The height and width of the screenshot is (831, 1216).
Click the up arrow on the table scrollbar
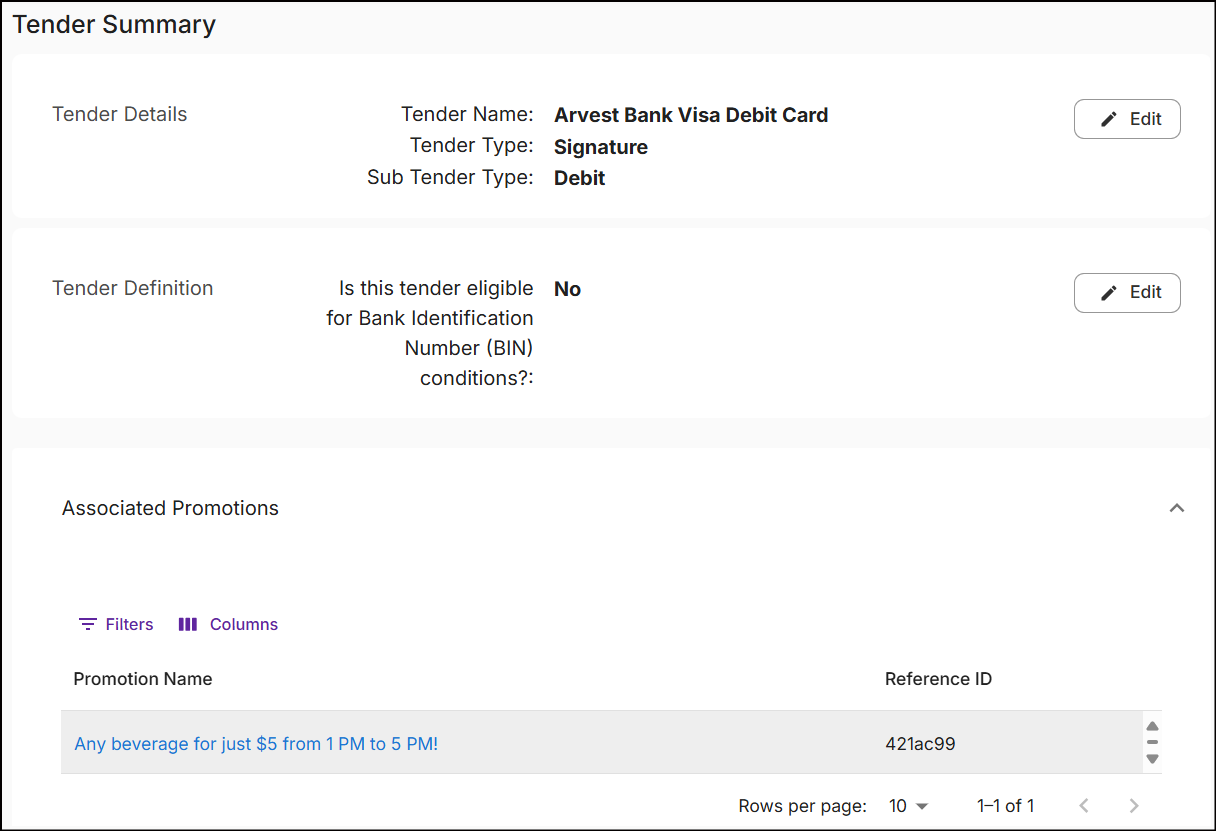[x=1152, y=726]
